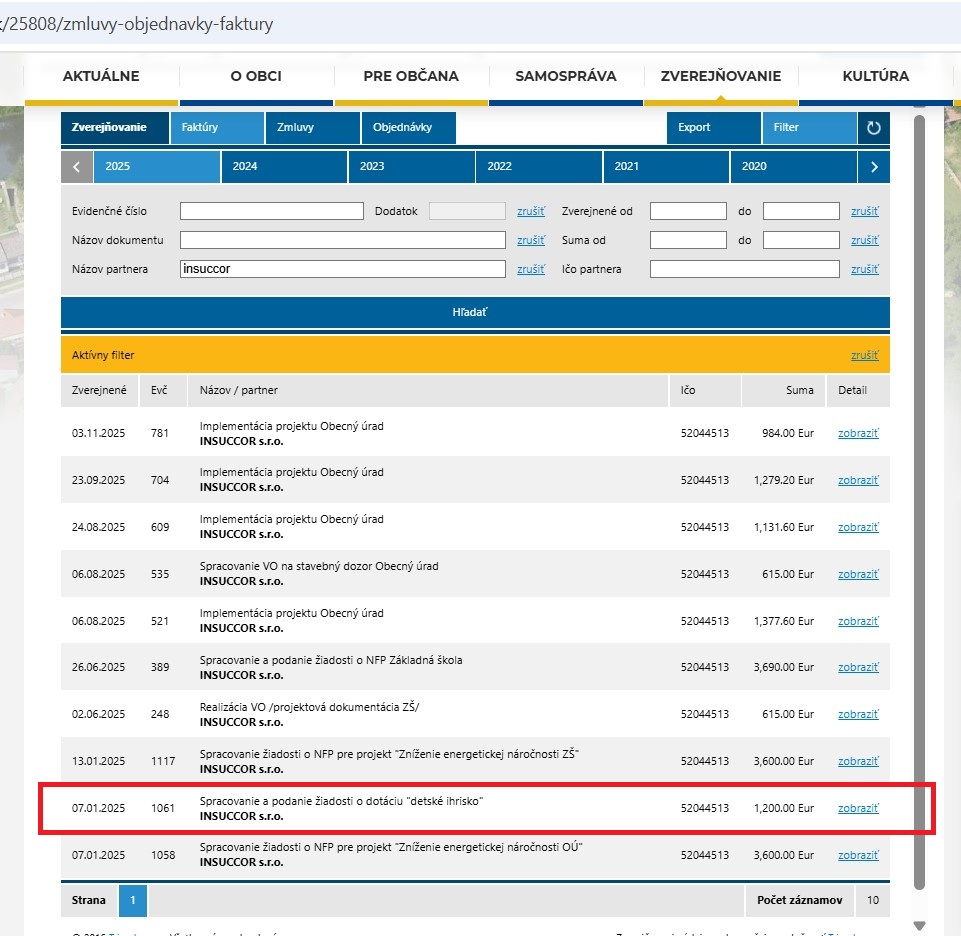
Task: Go to previous years with left arrow
Action: (77, 167)
